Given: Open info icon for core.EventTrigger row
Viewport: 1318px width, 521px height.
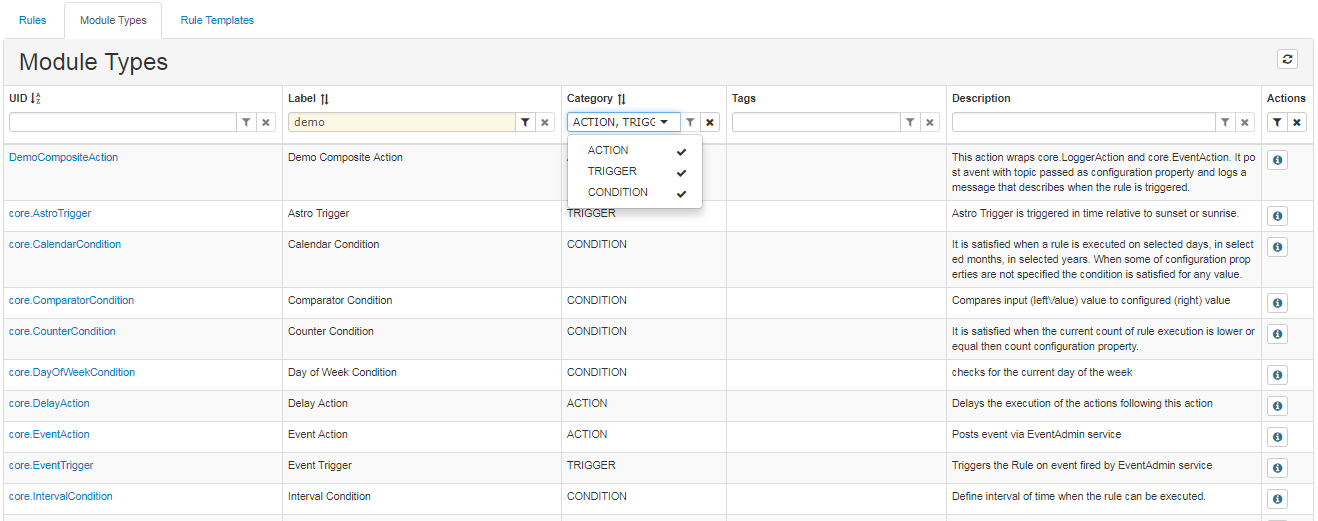Looking at the screenshot, I should 1277,468.
